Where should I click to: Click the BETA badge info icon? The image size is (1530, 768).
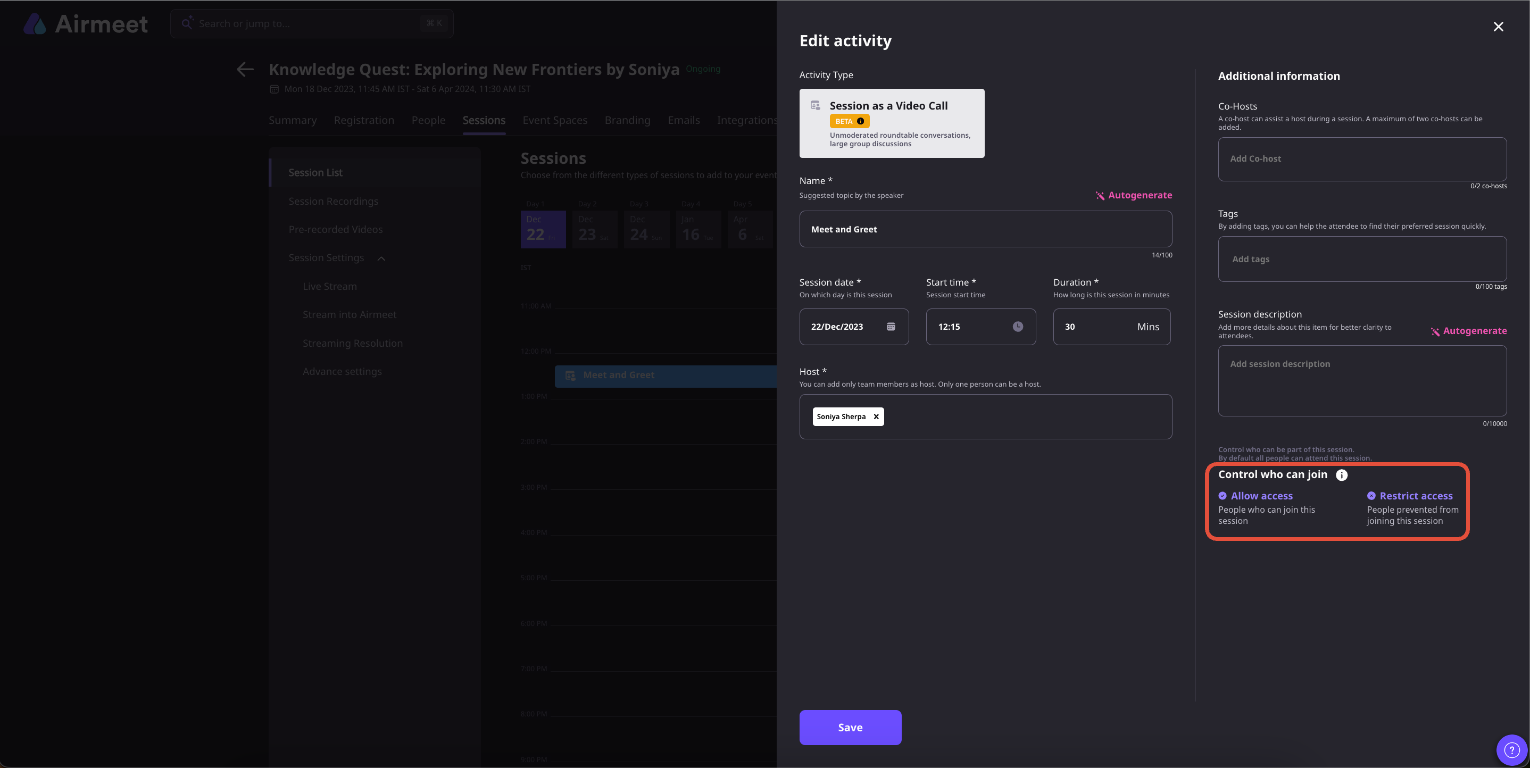860,121
